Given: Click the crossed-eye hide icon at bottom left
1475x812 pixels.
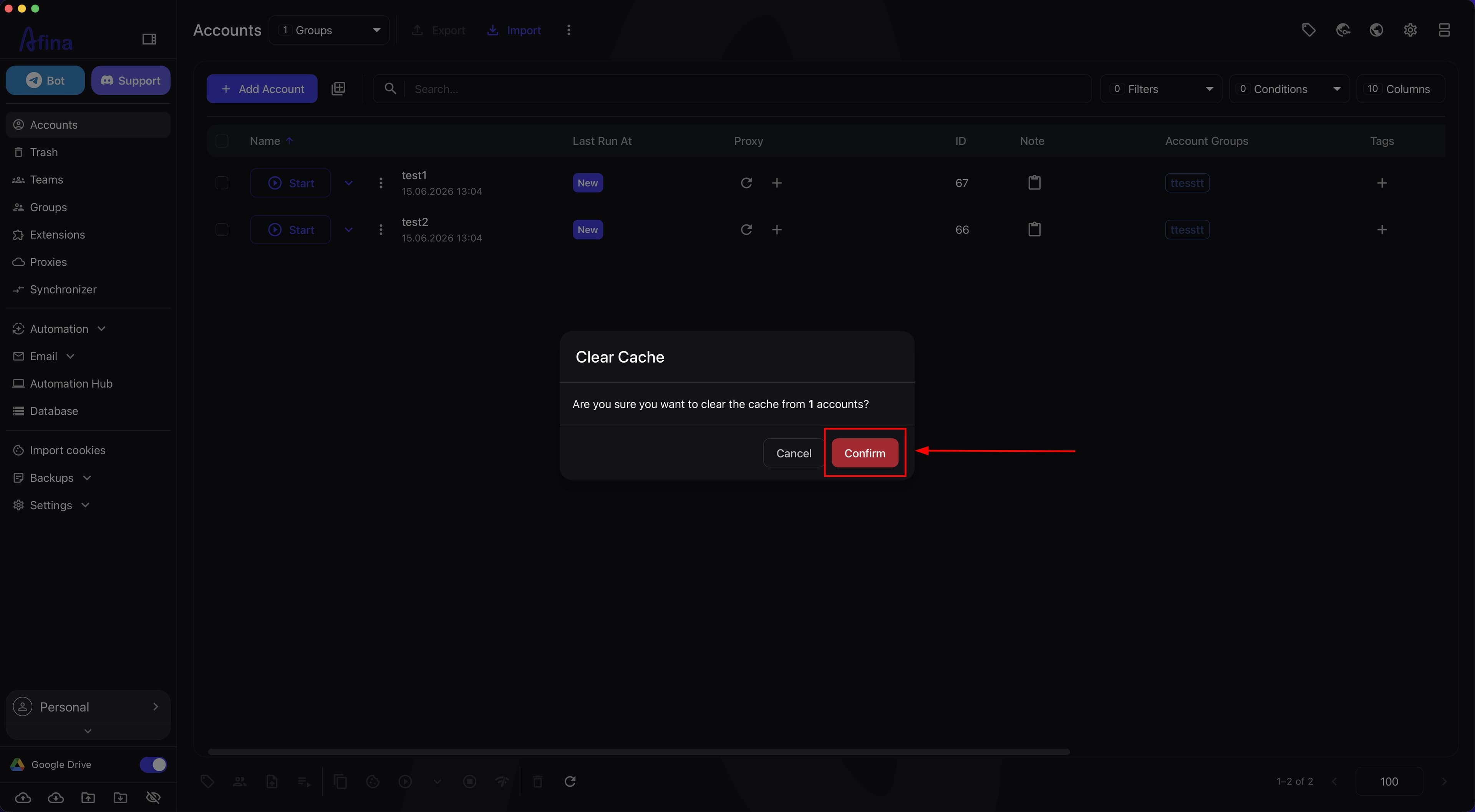Looking at the screenshot, I should (153, 798).
